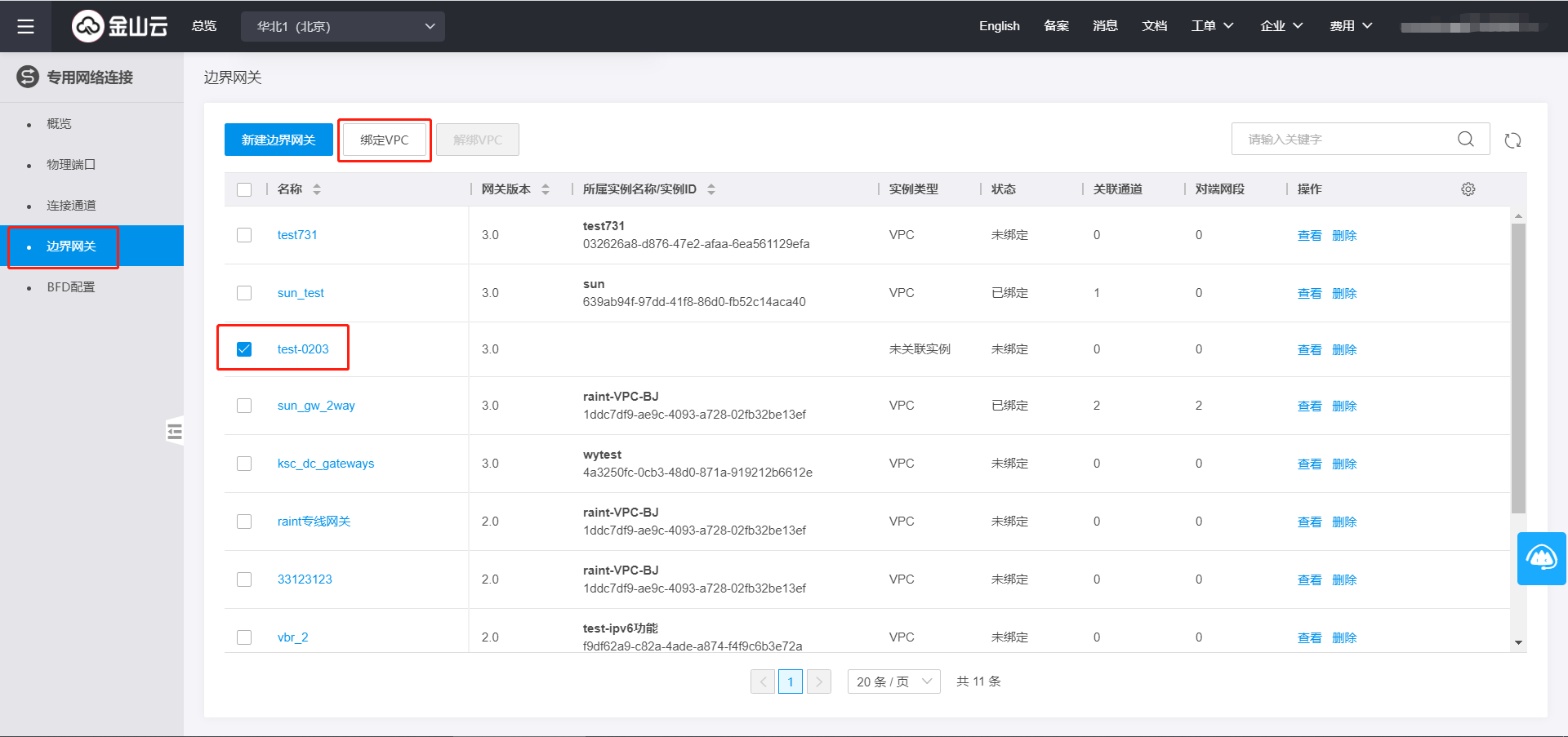Sort by 网关版本 column
Screen dimensions: 1568x737
pos(546,189)
